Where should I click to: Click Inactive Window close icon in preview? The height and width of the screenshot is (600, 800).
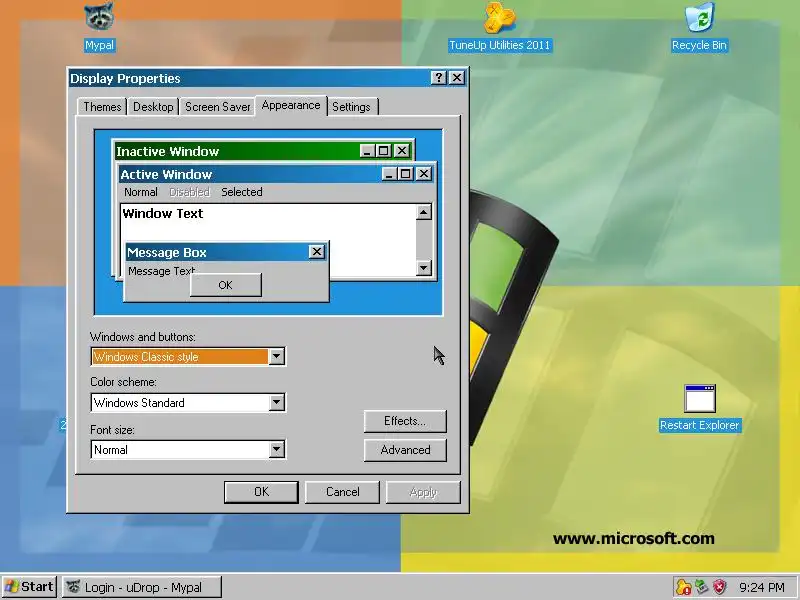(x=402, y=151)
